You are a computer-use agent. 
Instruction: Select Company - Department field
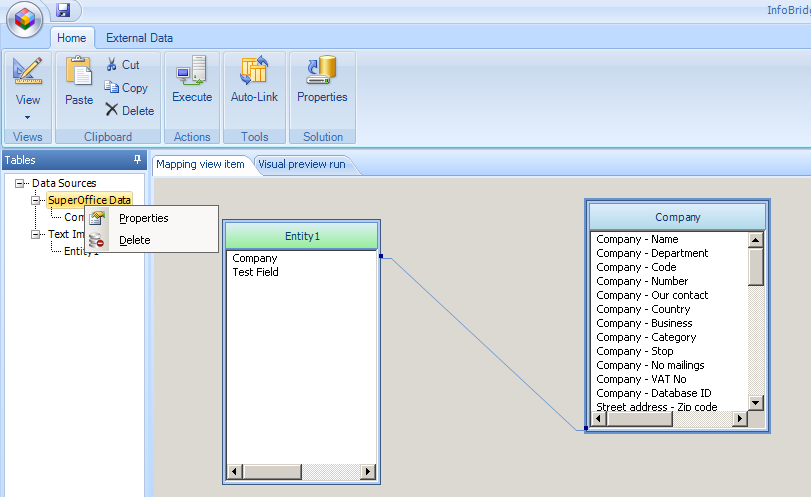652,253
